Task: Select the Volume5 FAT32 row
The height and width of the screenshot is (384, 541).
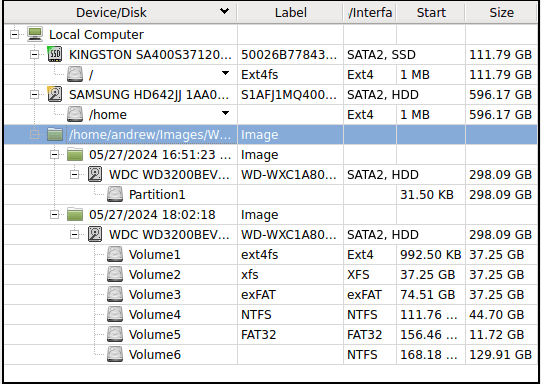Action: pyautogui.click(x=270, y=334)
